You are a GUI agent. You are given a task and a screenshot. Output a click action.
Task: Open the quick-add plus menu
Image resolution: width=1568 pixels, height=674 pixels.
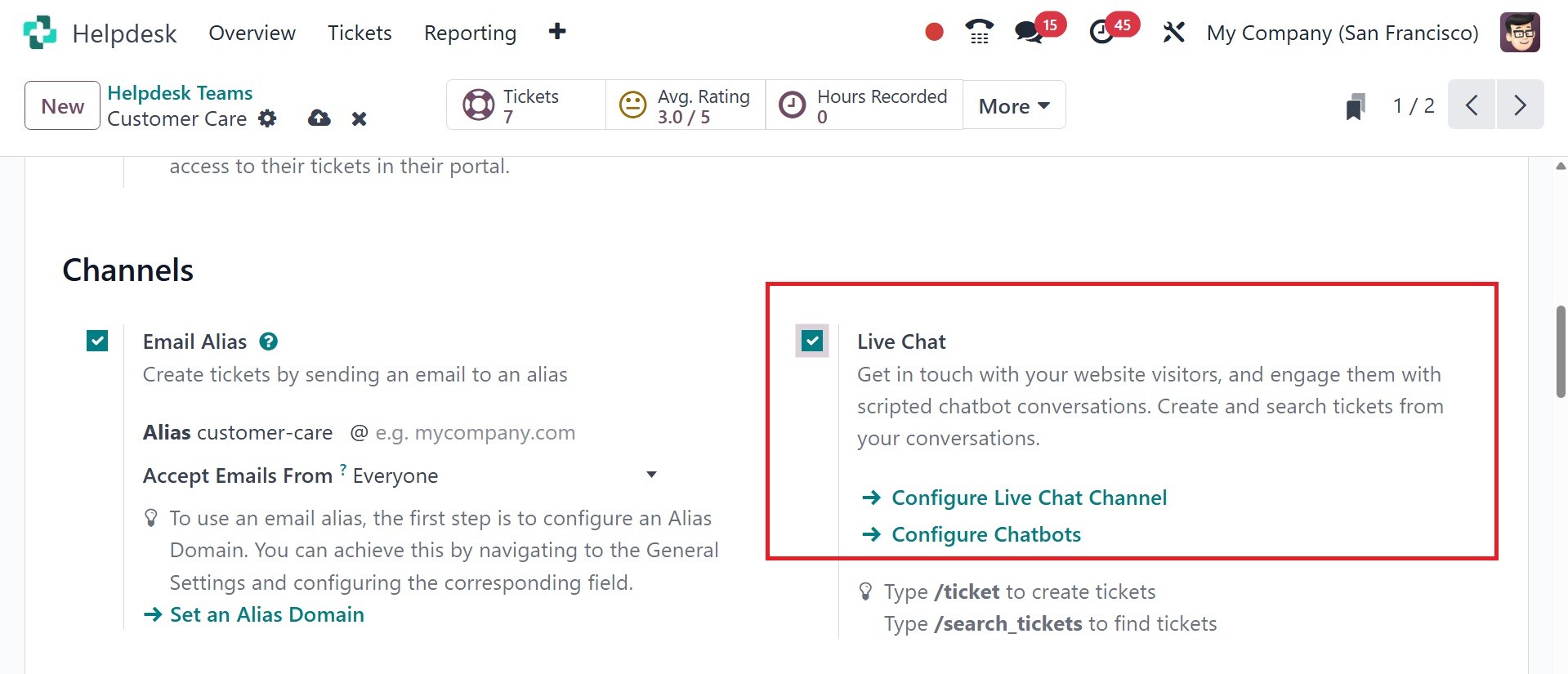(557, 32)
